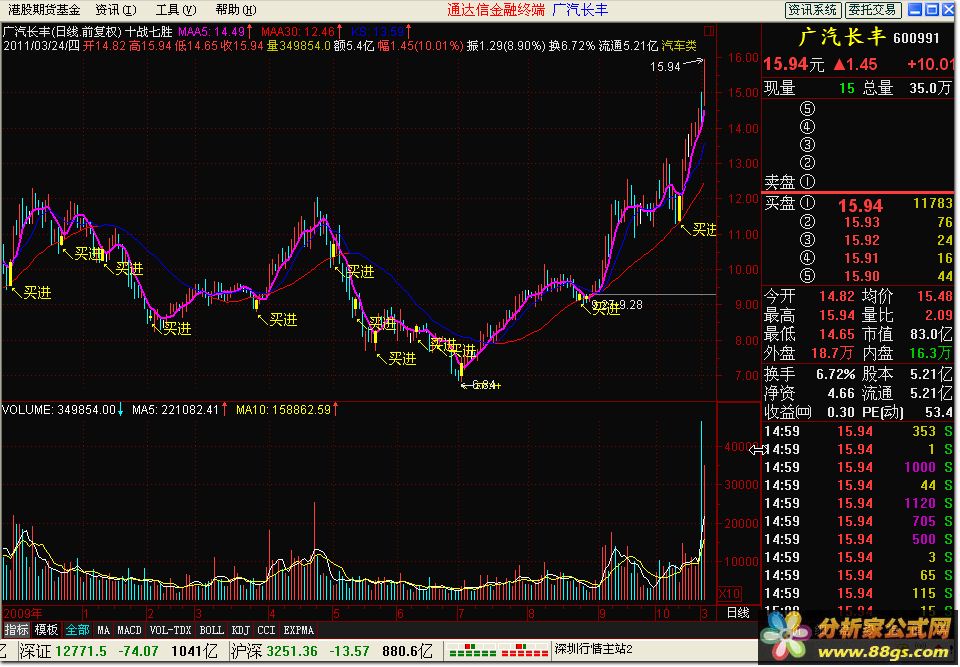Click the 资讯系统 button
This screenshot has height=667, width=960.
813,10
